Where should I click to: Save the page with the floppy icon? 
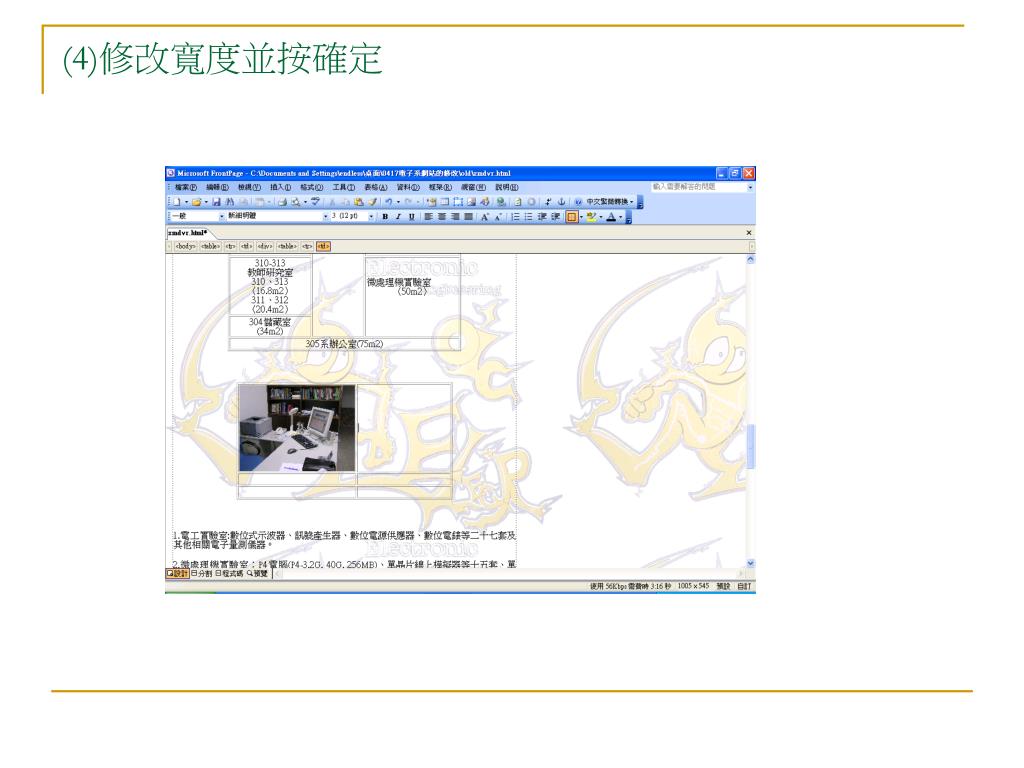tap(216, 202)
